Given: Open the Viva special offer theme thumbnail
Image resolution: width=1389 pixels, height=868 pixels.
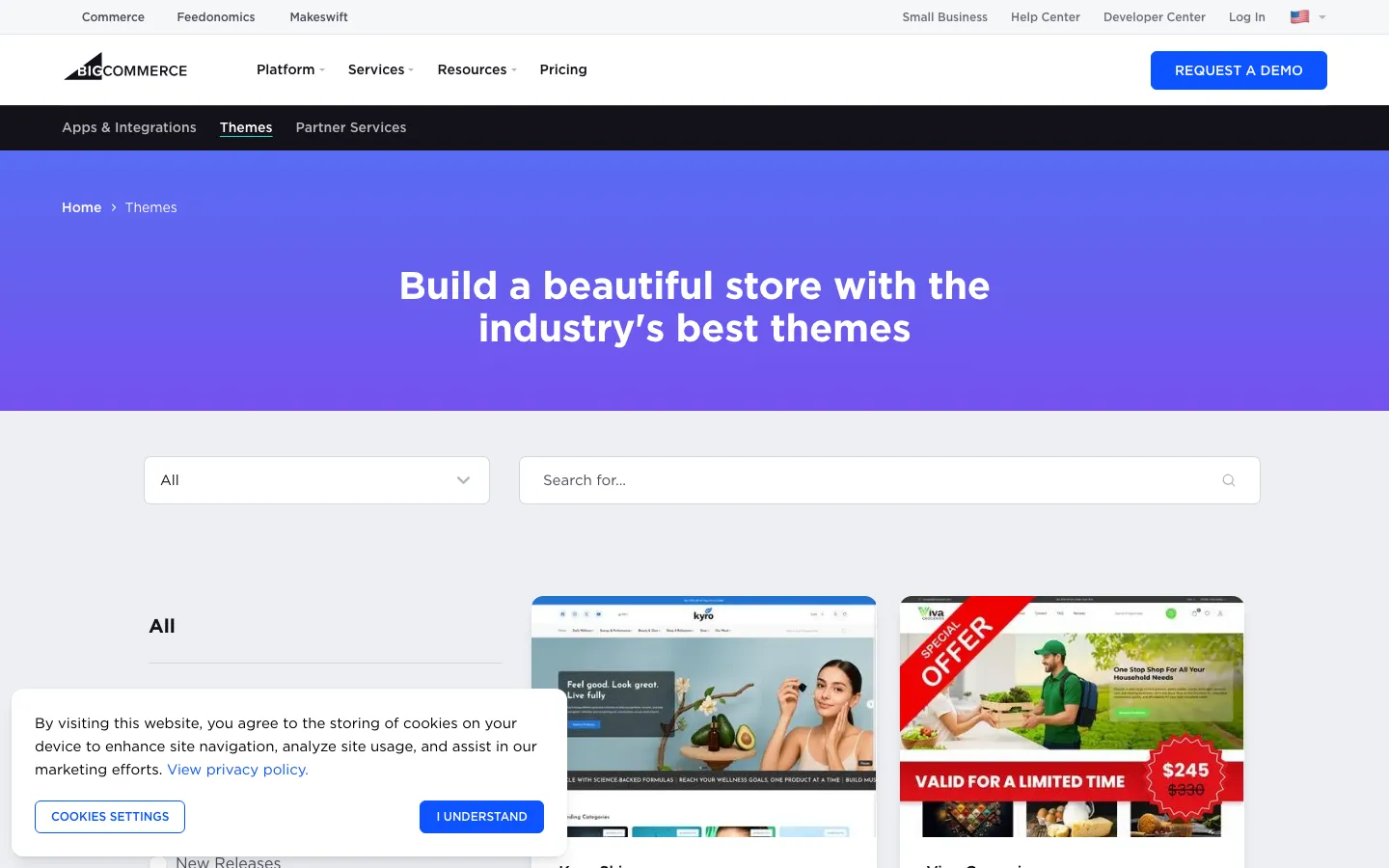Looking at the screenshot, I should tap(1072, 717).
